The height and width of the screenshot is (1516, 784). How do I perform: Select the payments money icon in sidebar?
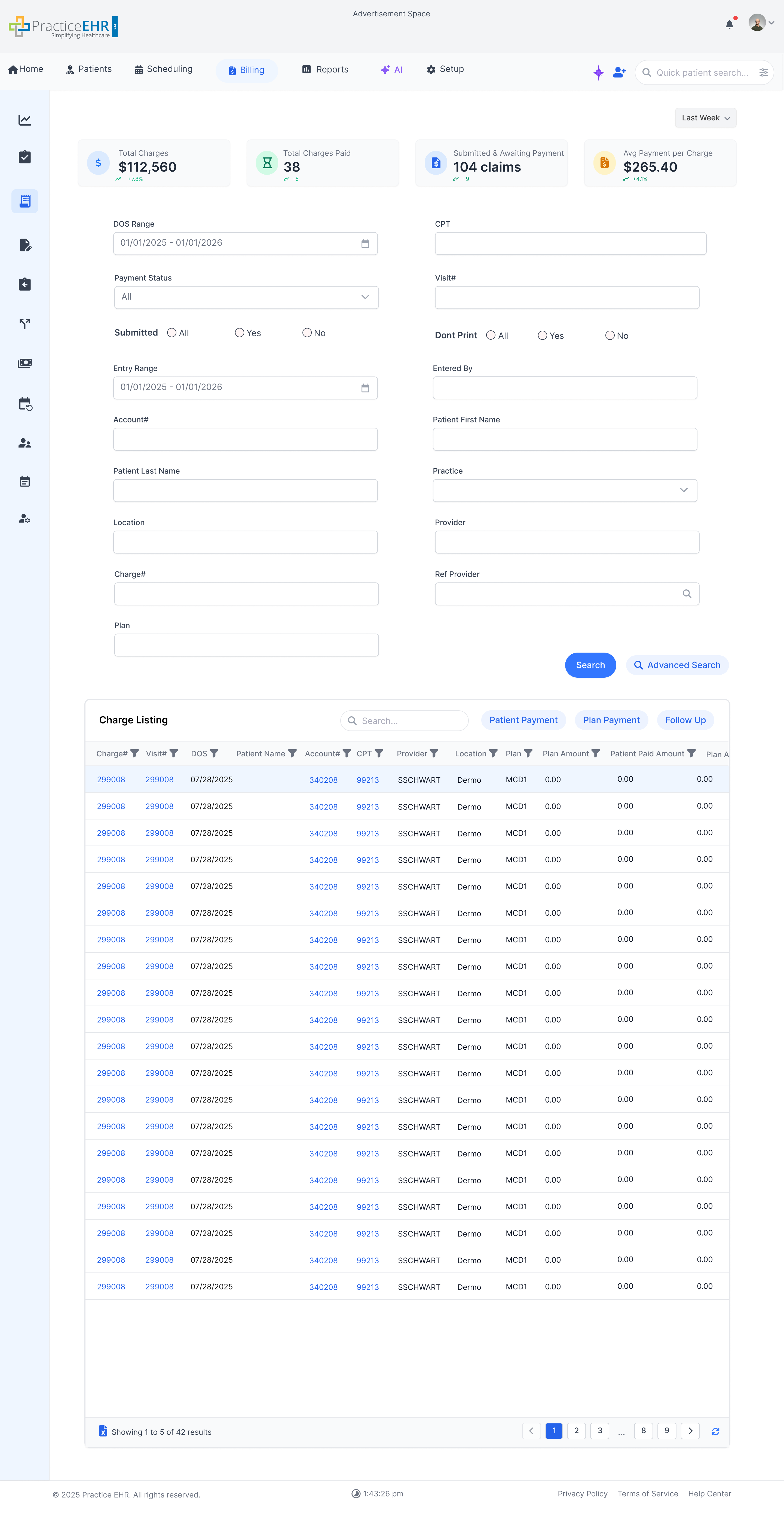coord(25,363)
